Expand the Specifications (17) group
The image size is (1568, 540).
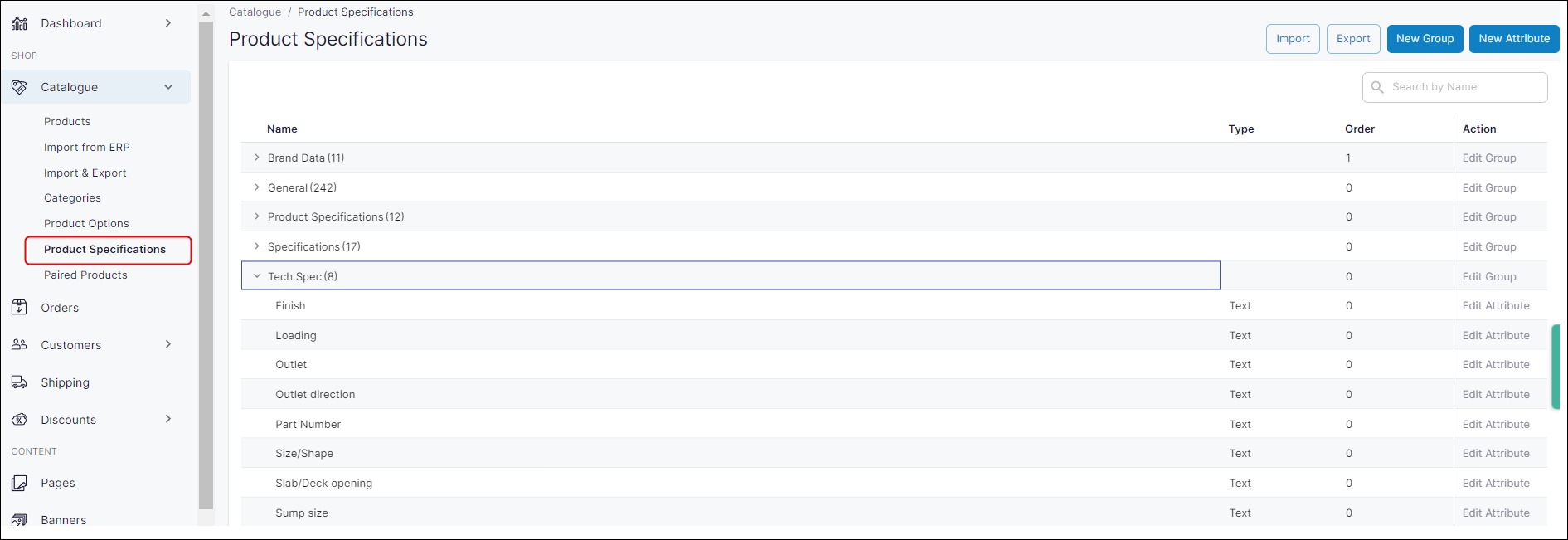(x=257, y=246)
